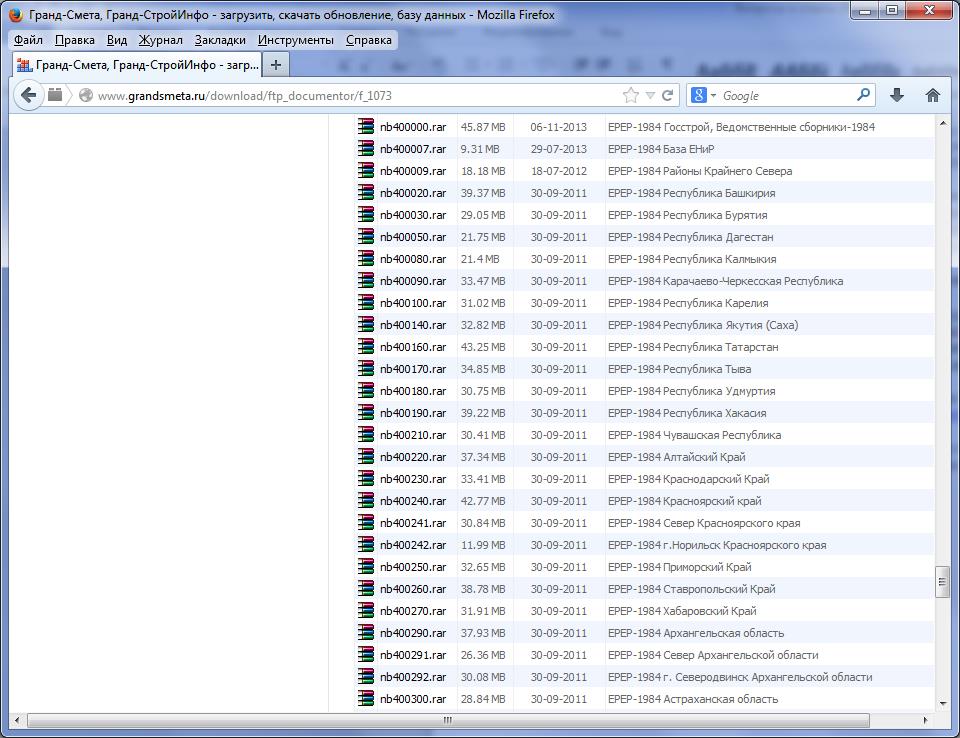Select size 30.08 MB of nb400292.rar
This screenshot has height=738, width=960.
483,677
